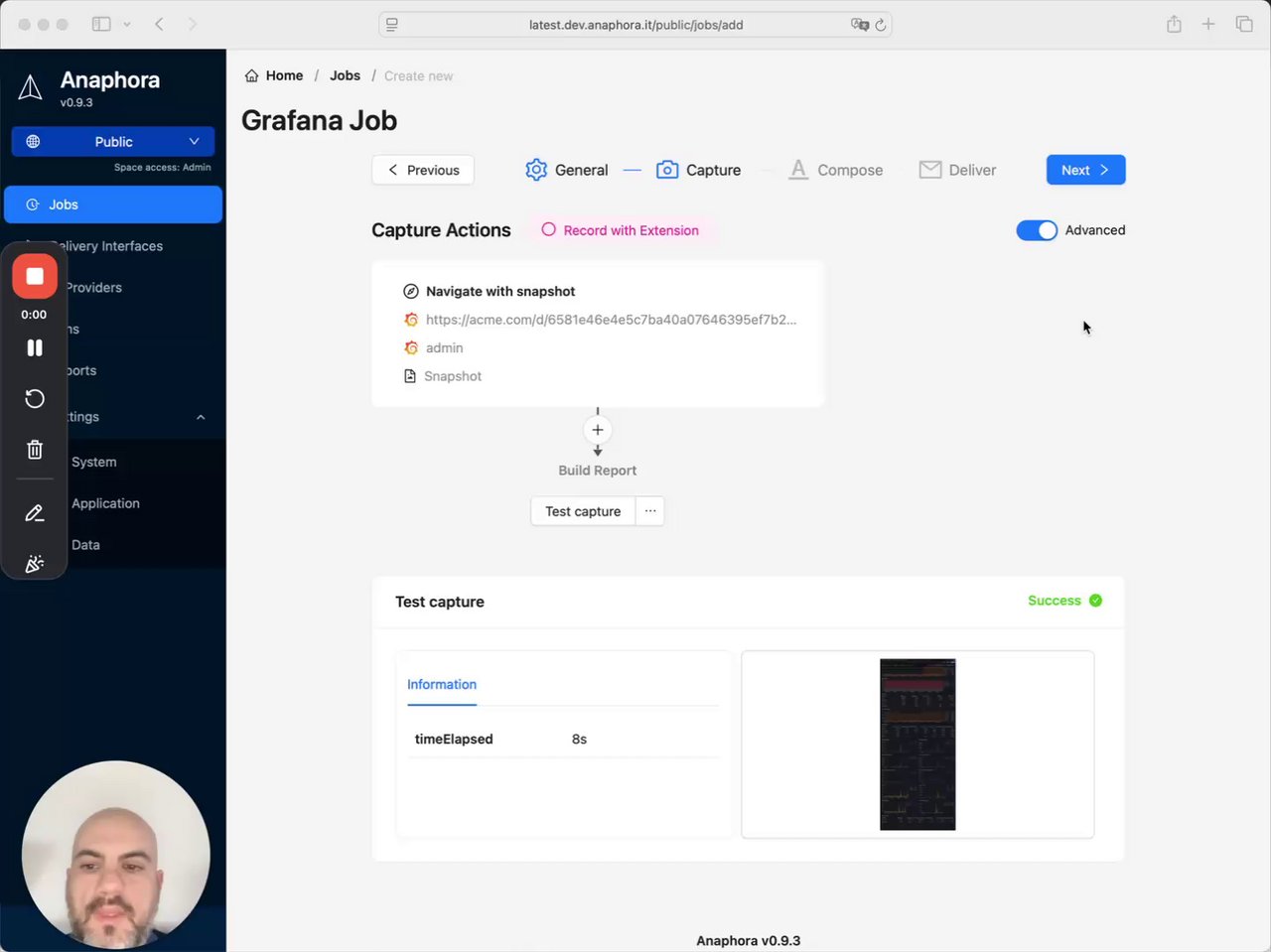Open the Navigate with snapshot action
1271x952 pixels.
tap(598, 334)
